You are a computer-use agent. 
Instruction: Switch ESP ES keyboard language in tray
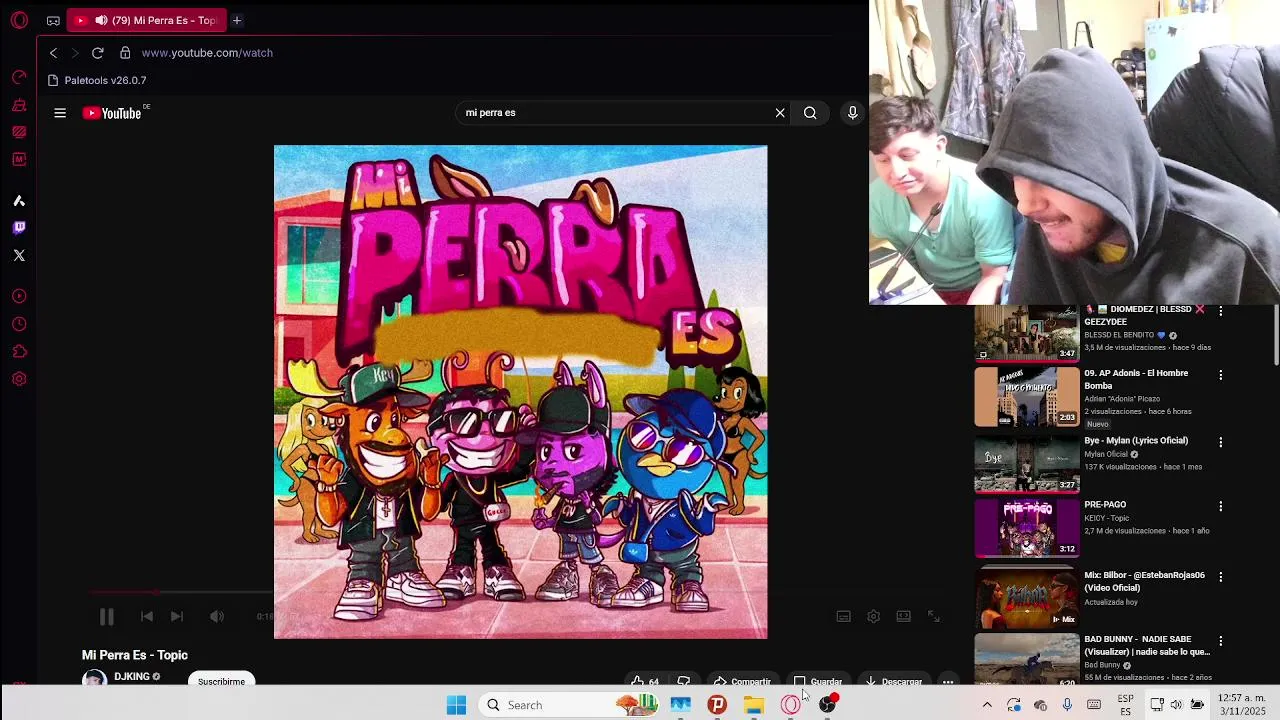1126,705
